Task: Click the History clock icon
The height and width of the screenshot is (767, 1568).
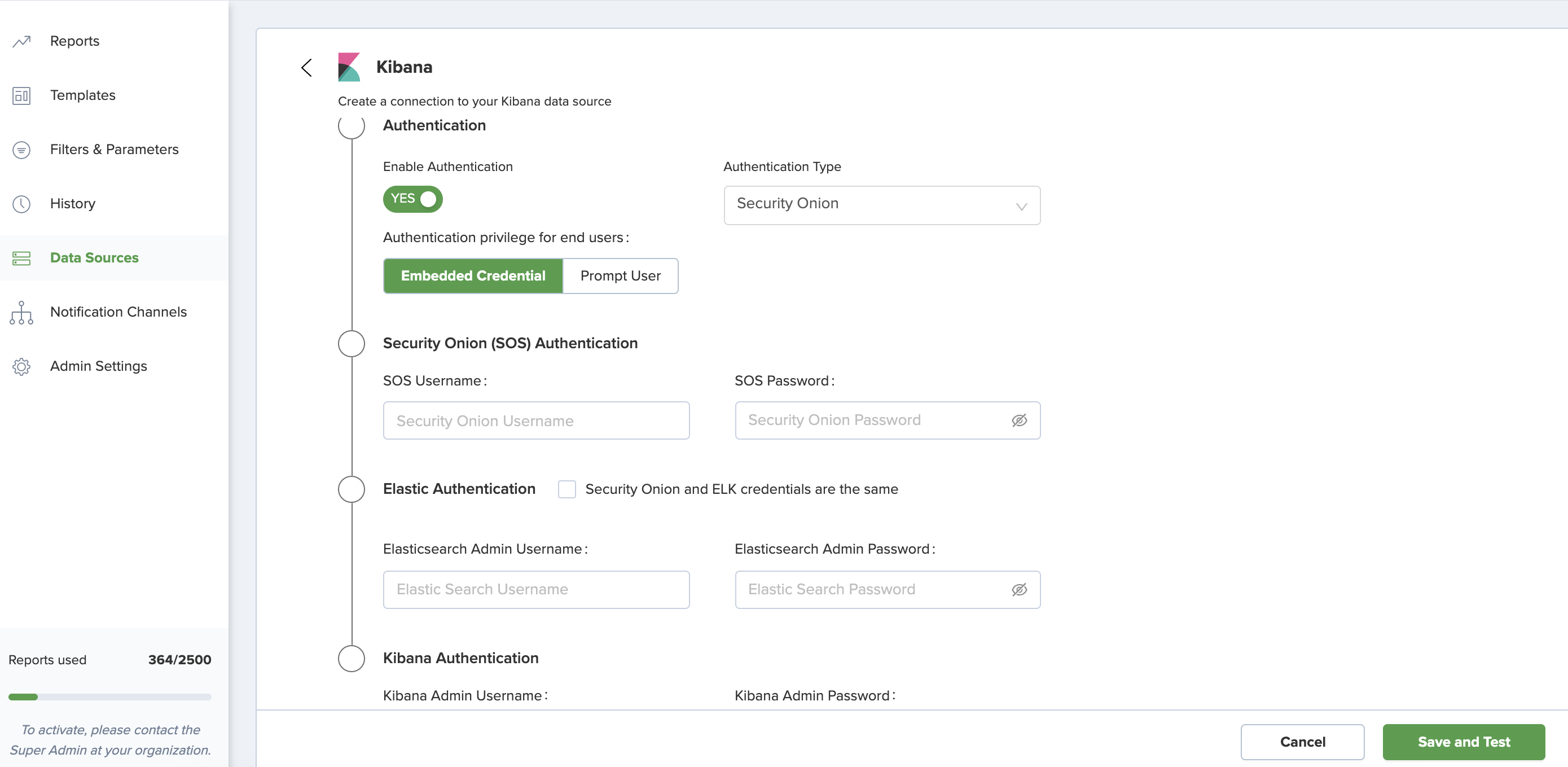Action: 21,204
